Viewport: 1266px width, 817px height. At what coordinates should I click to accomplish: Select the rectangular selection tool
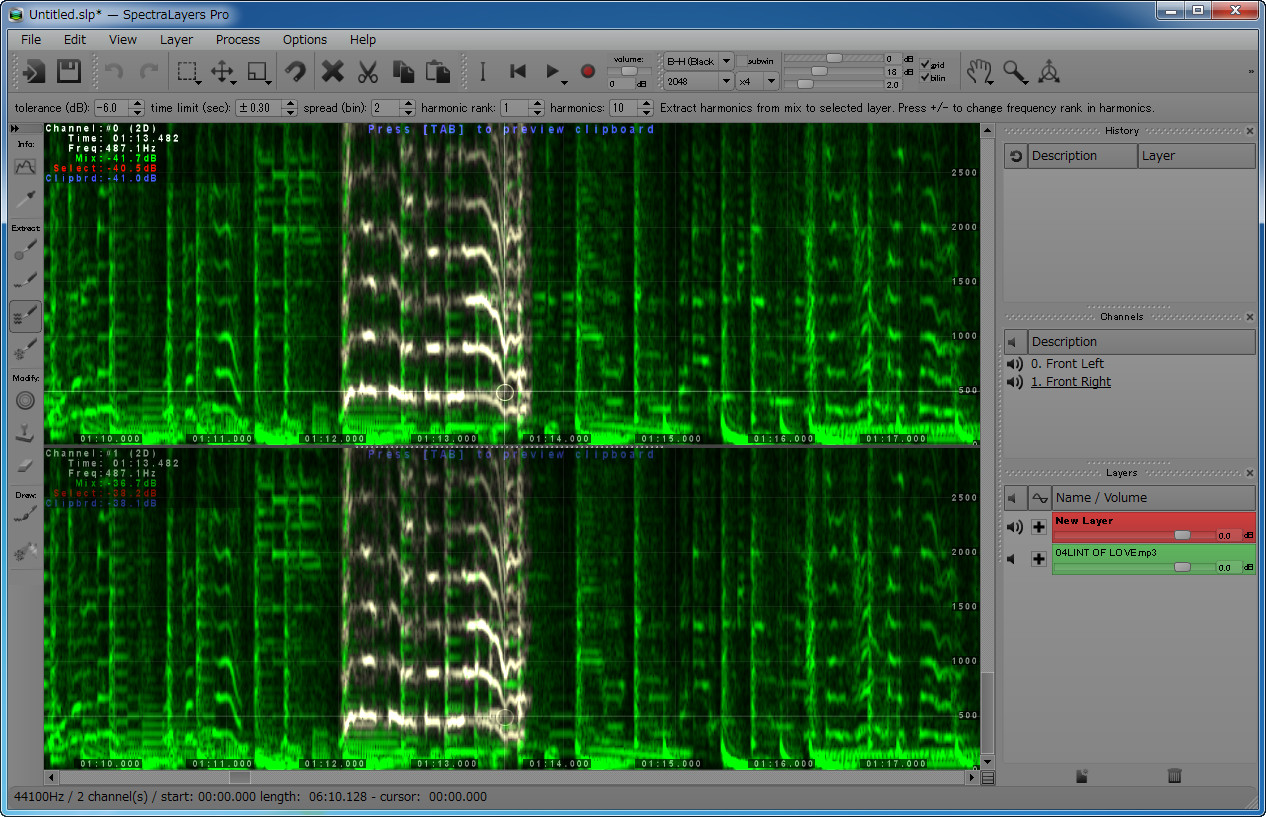coord(187,72)
